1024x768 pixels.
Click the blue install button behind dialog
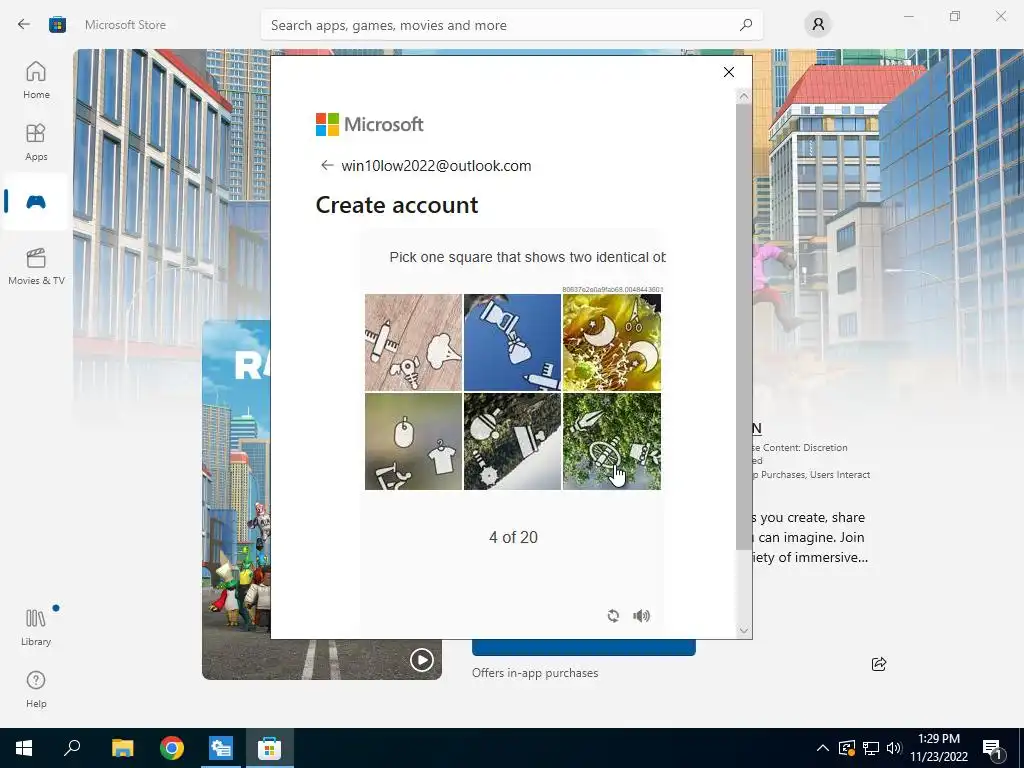click(x=583, y=647)
